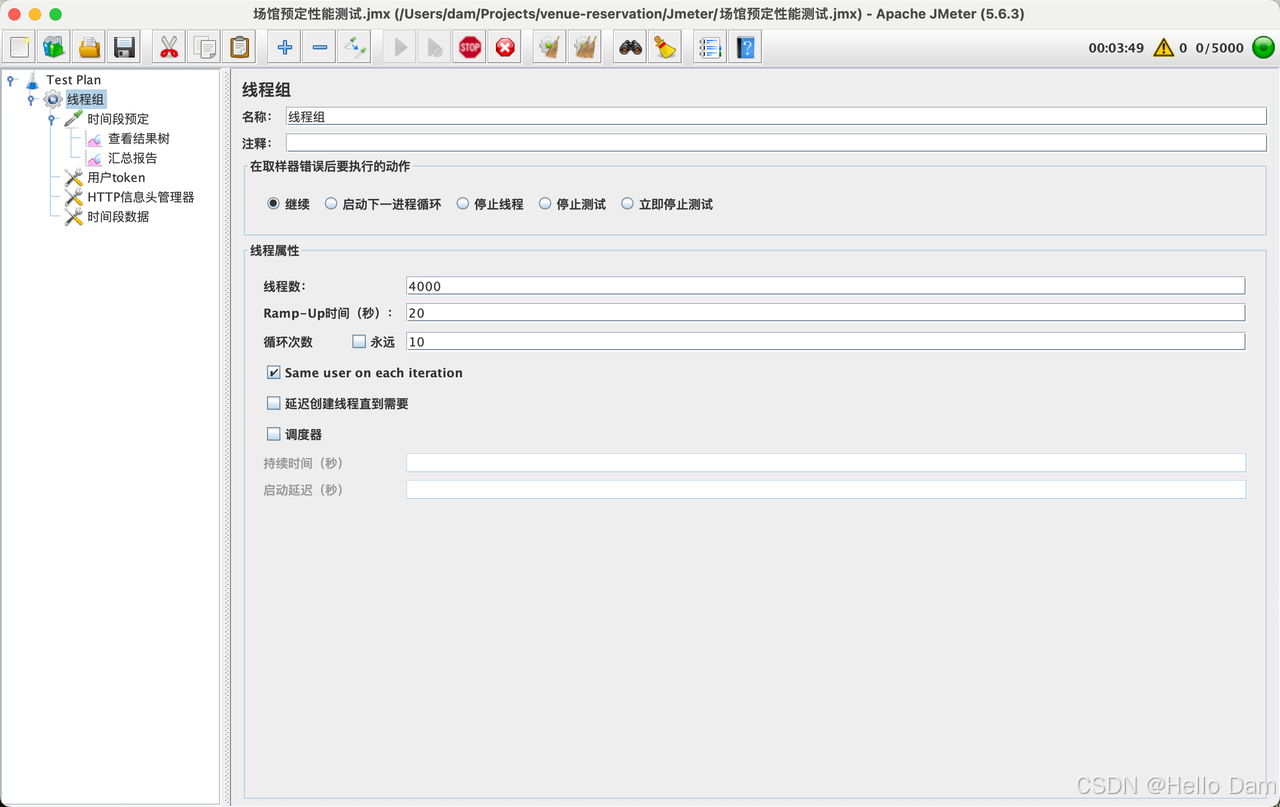Click the green running status indicator
This screenshot has width=1280, height=807.
[x=1263, y=47]
